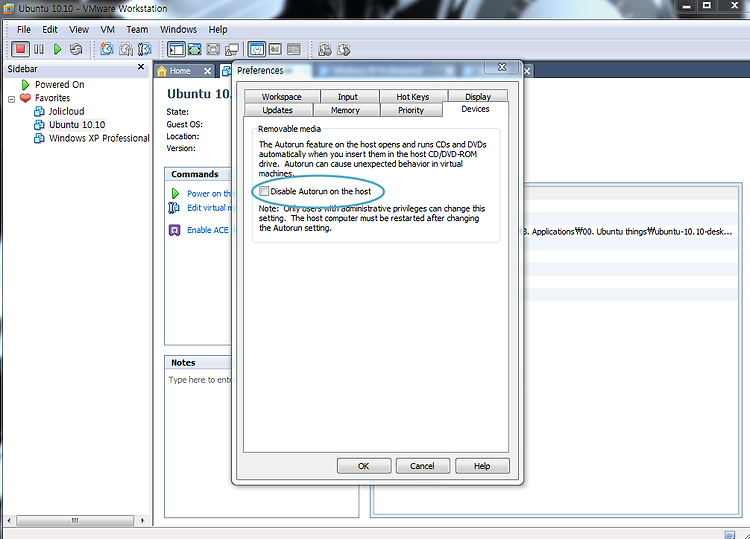Click OK in the Preferences dialog
The height and width of the screenshot is (539, 750).
click(364, 466)
